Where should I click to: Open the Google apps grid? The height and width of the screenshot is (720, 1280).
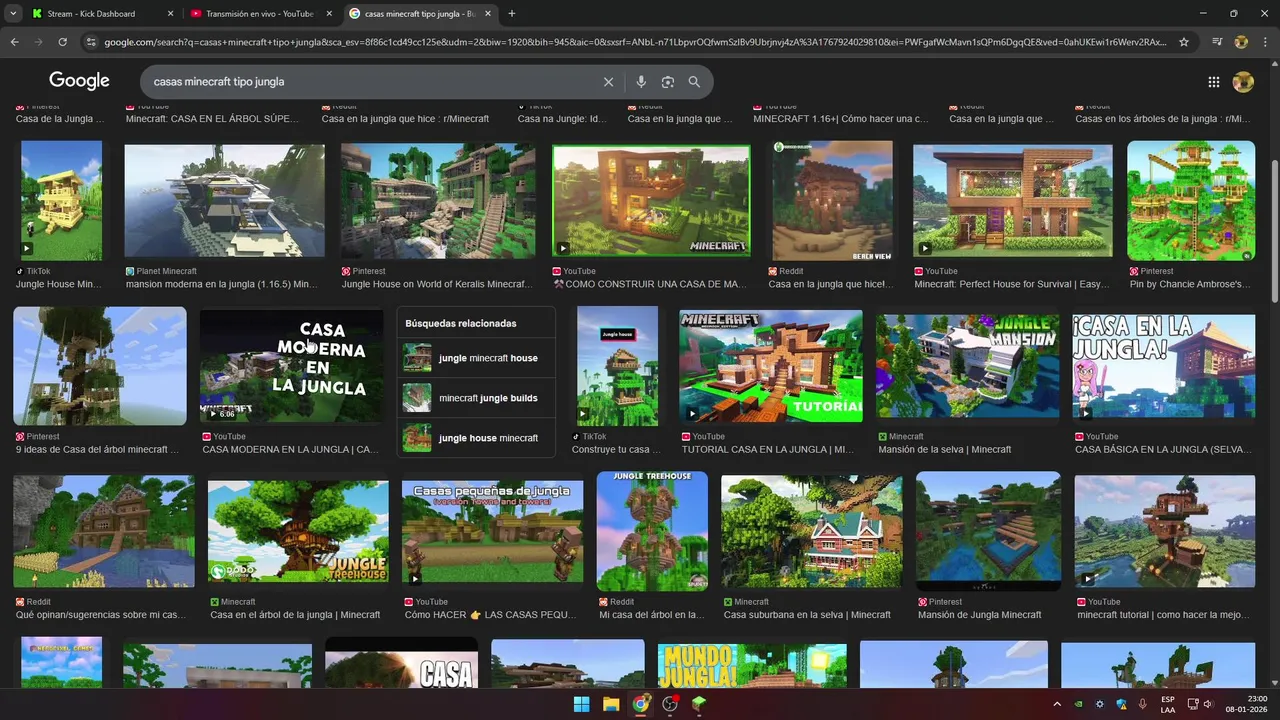1213,82
